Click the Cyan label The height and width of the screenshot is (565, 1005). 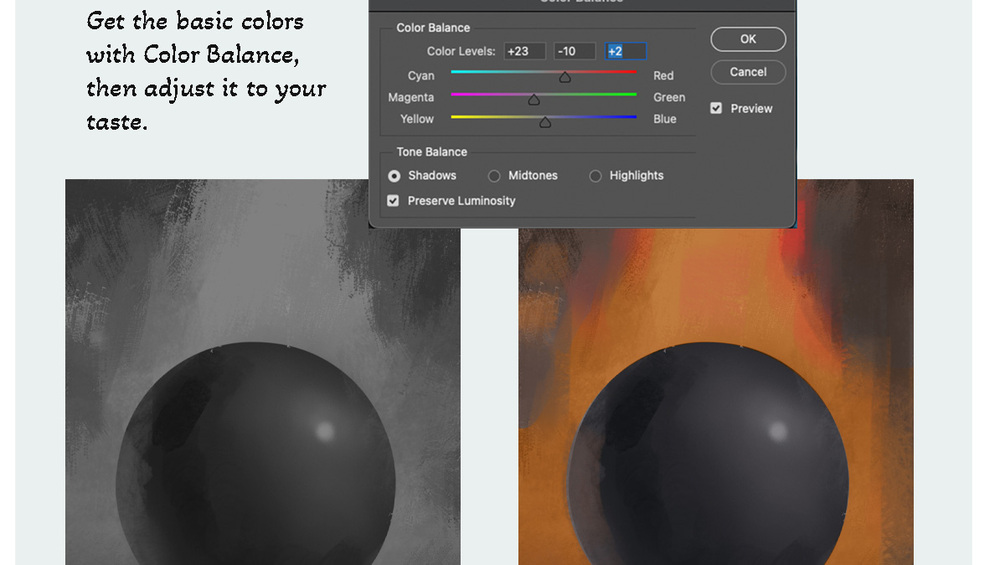tap(421, 76)
